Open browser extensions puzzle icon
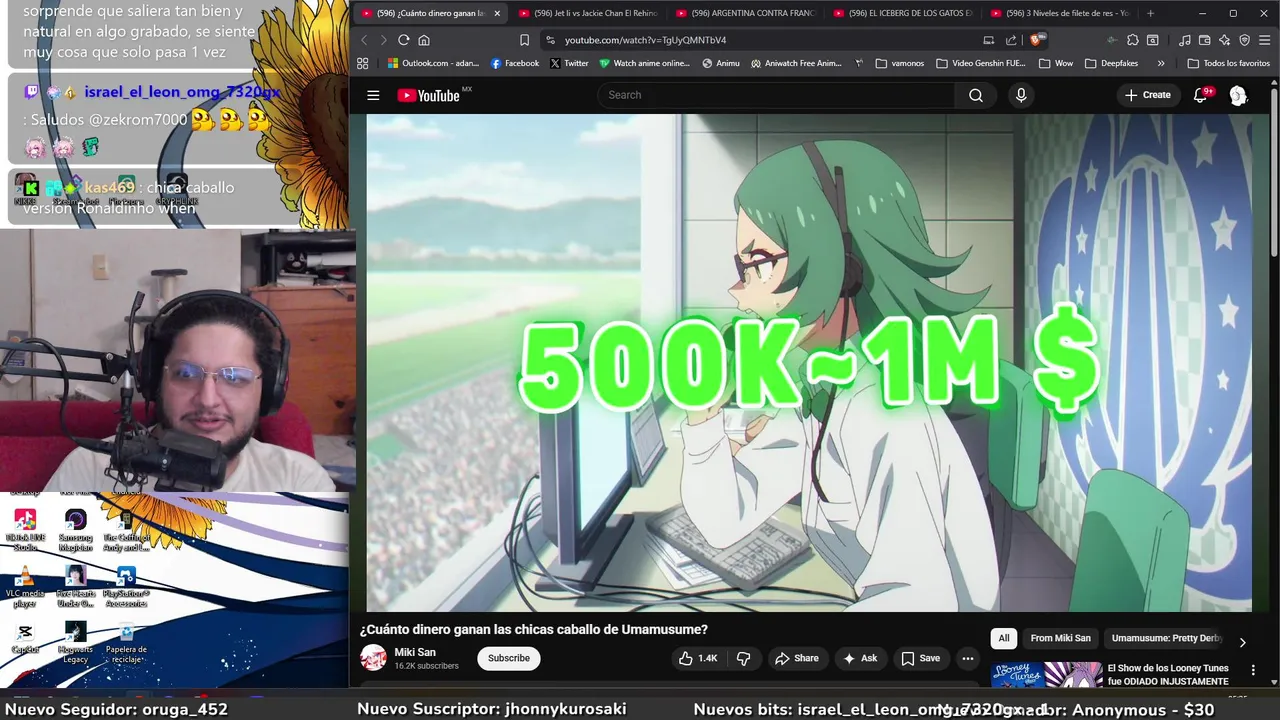1280x720 pixels. point(1132,40)
